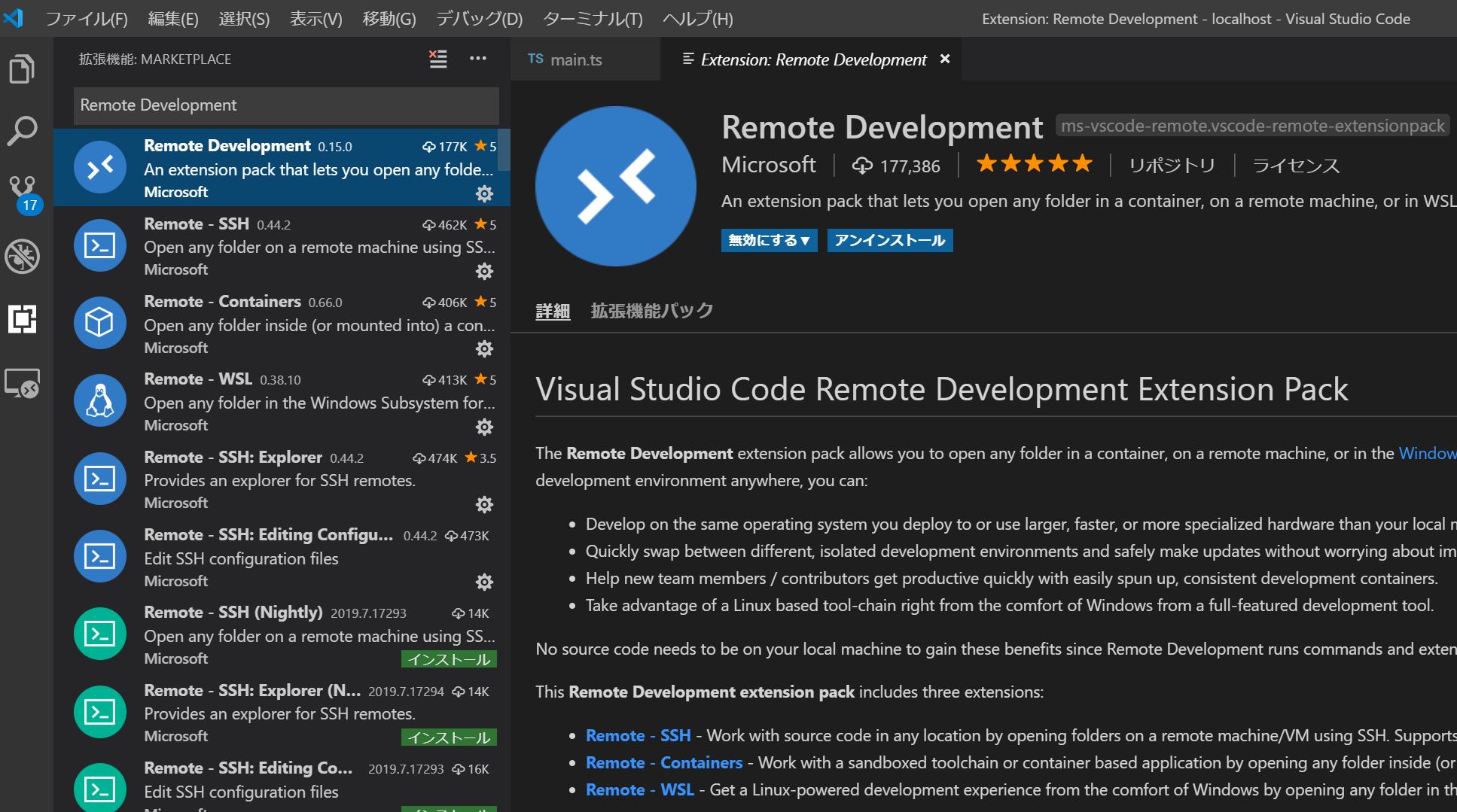This screenshot has width=1457, height=812.
Task: Open the 移動(G) menu
Action: click(389, 19)
